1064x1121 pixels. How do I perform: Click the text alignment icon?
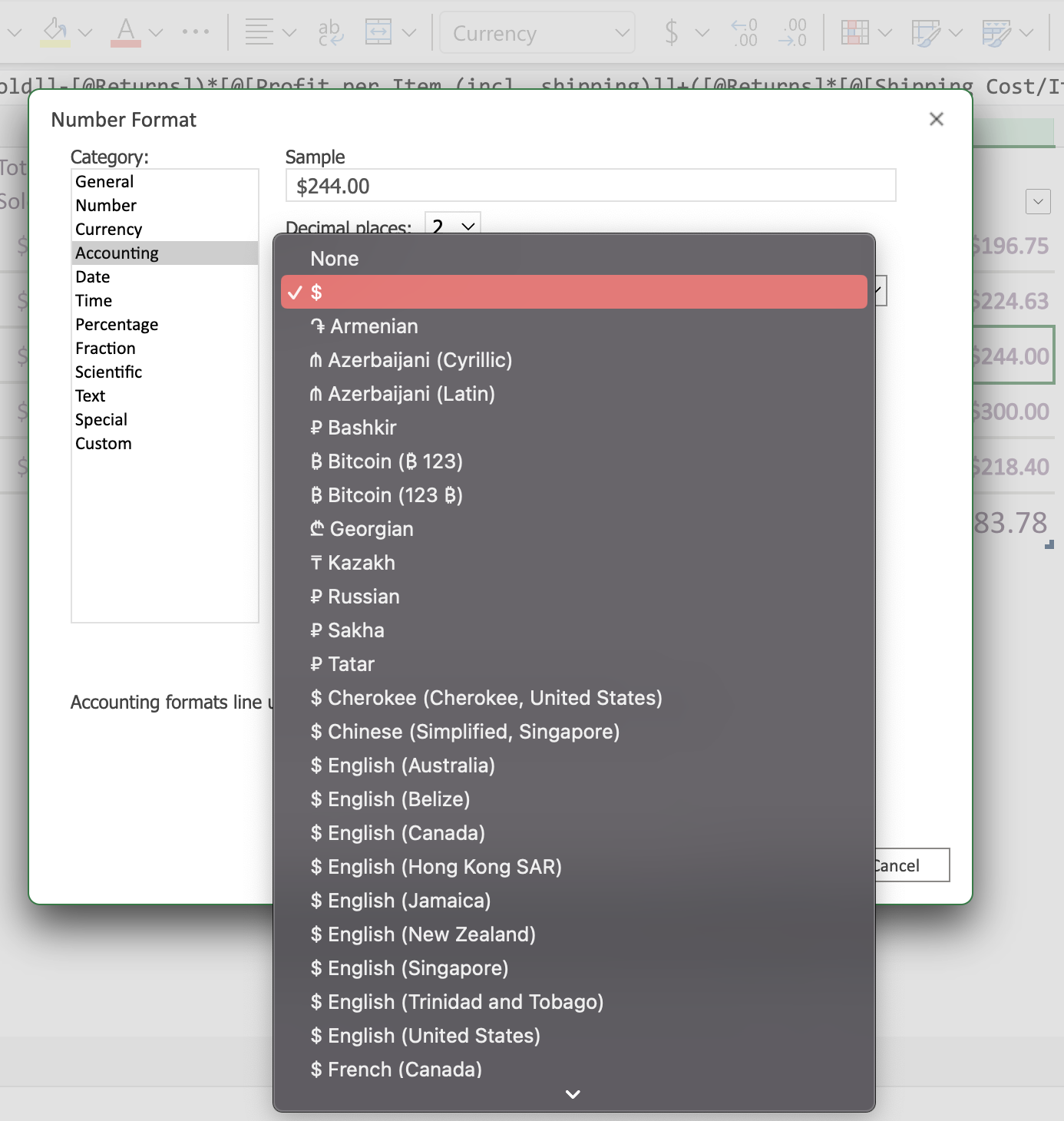coord(259,32)
